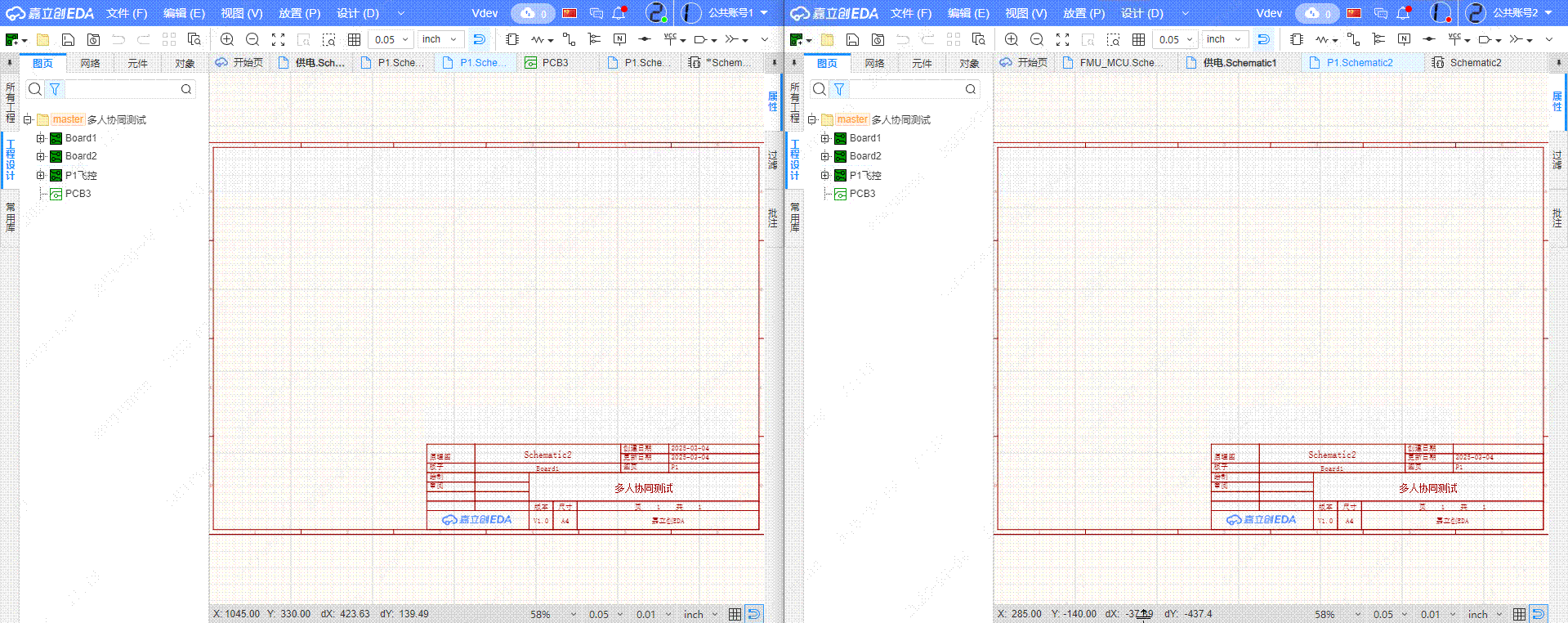Click zoom in icon in left window toolbar

227,39
